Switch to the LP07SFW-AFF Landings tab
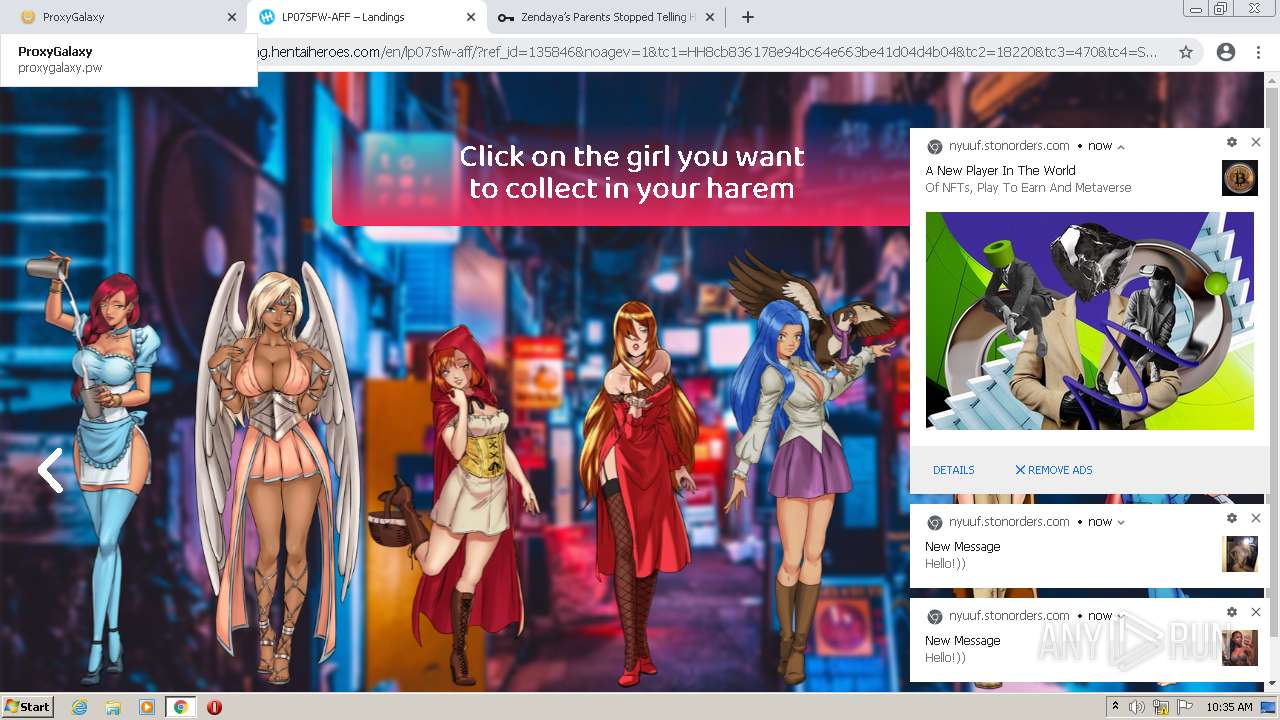Screen dimensions: 1280x720 click(366, 17)
